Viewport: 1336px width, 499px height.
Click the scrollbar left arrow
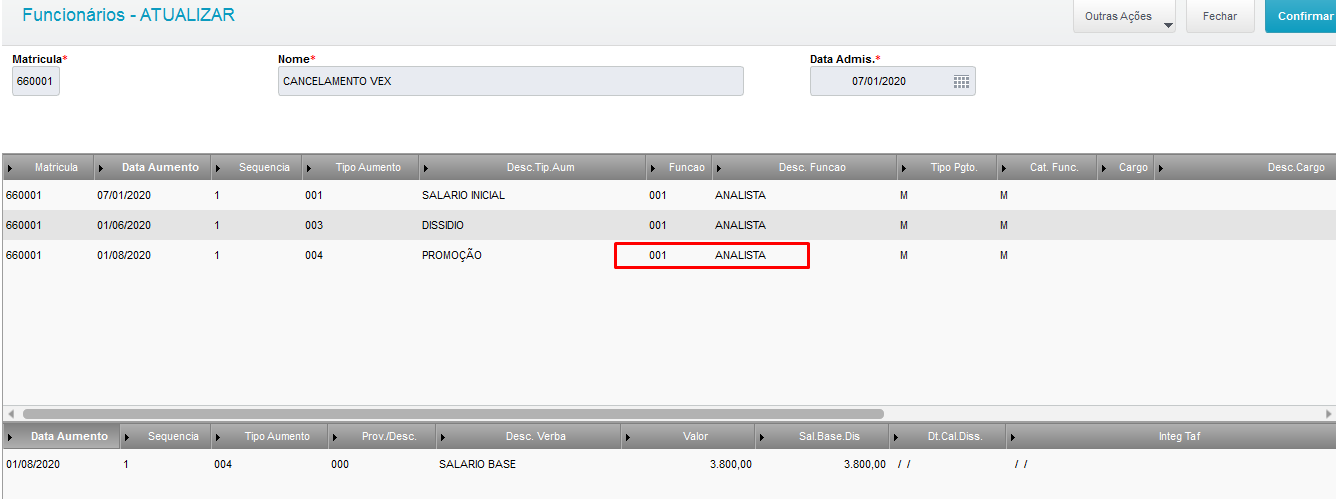coord(10,413)
